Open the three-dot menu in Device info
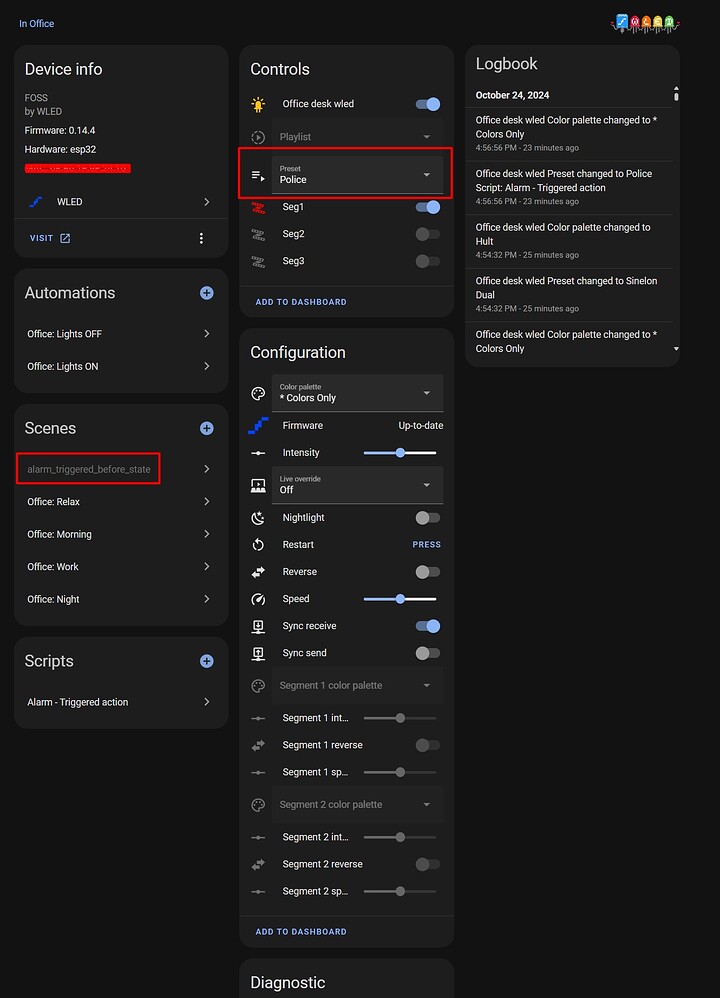The height and width of the screenshot is (998, 720). tap(201, 238)
